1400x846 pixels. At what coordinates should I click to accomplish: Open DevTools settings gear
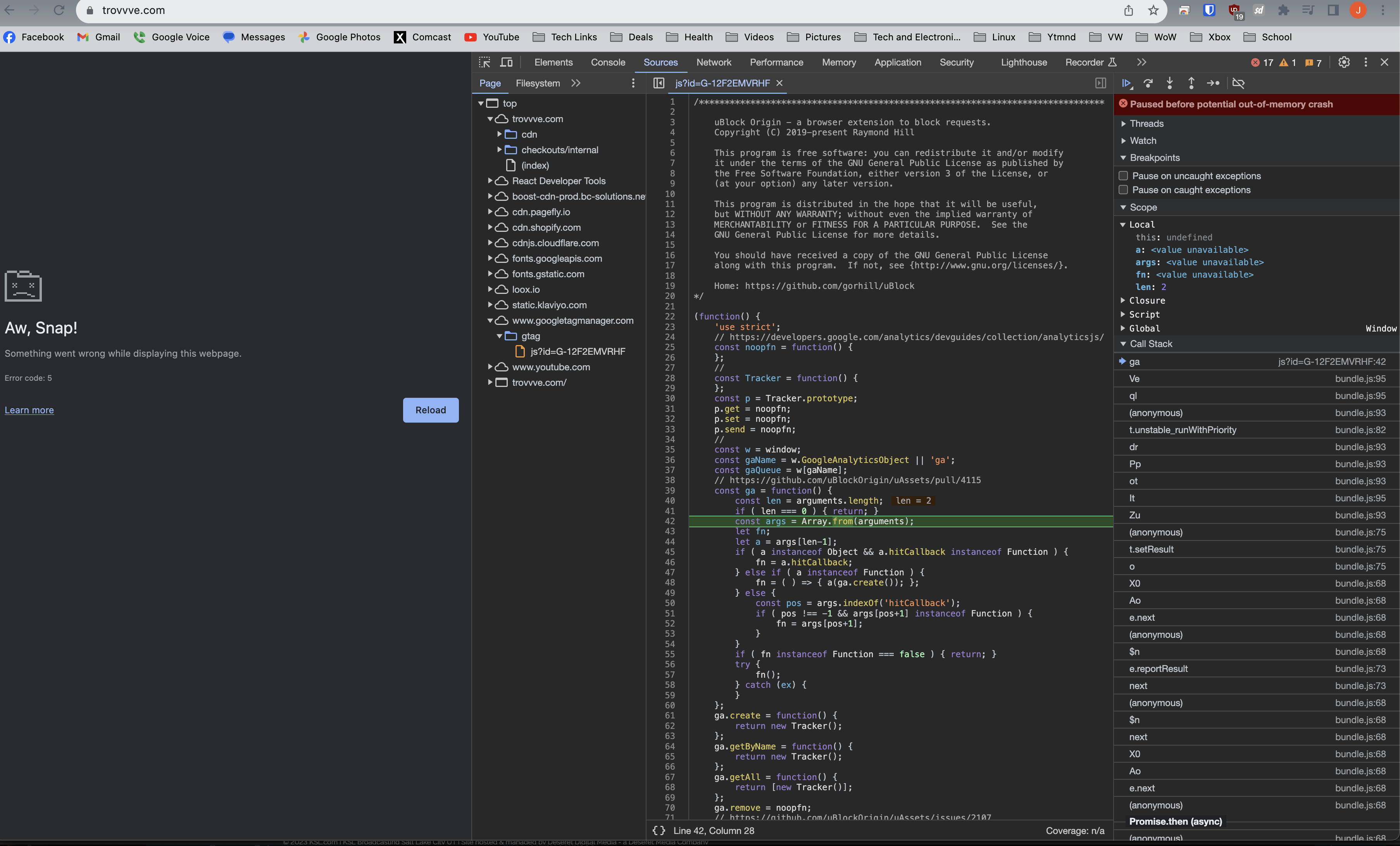pos(1344,62)
